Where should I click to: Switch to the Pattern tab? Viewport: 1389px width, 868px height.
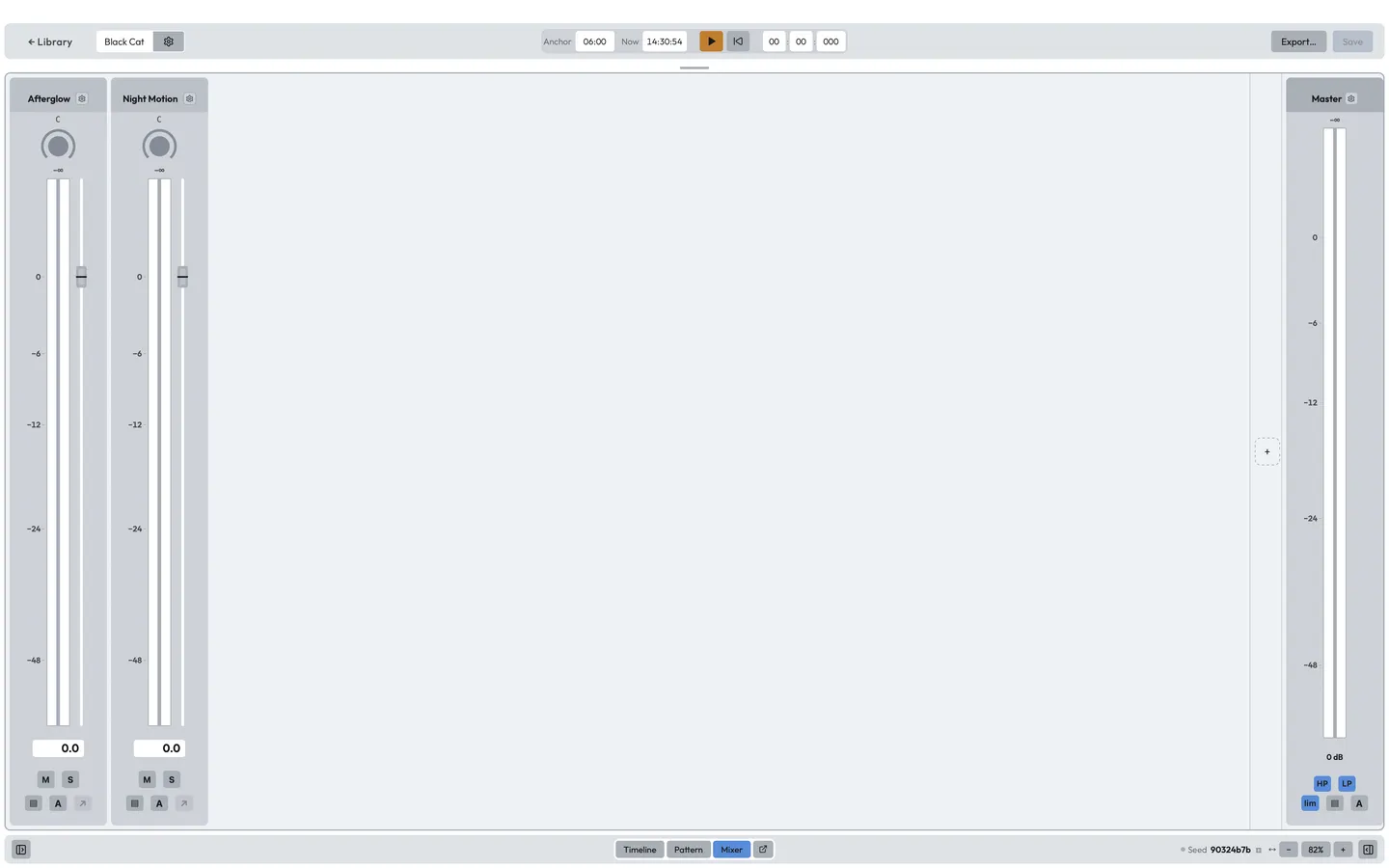tap(689, 850)
